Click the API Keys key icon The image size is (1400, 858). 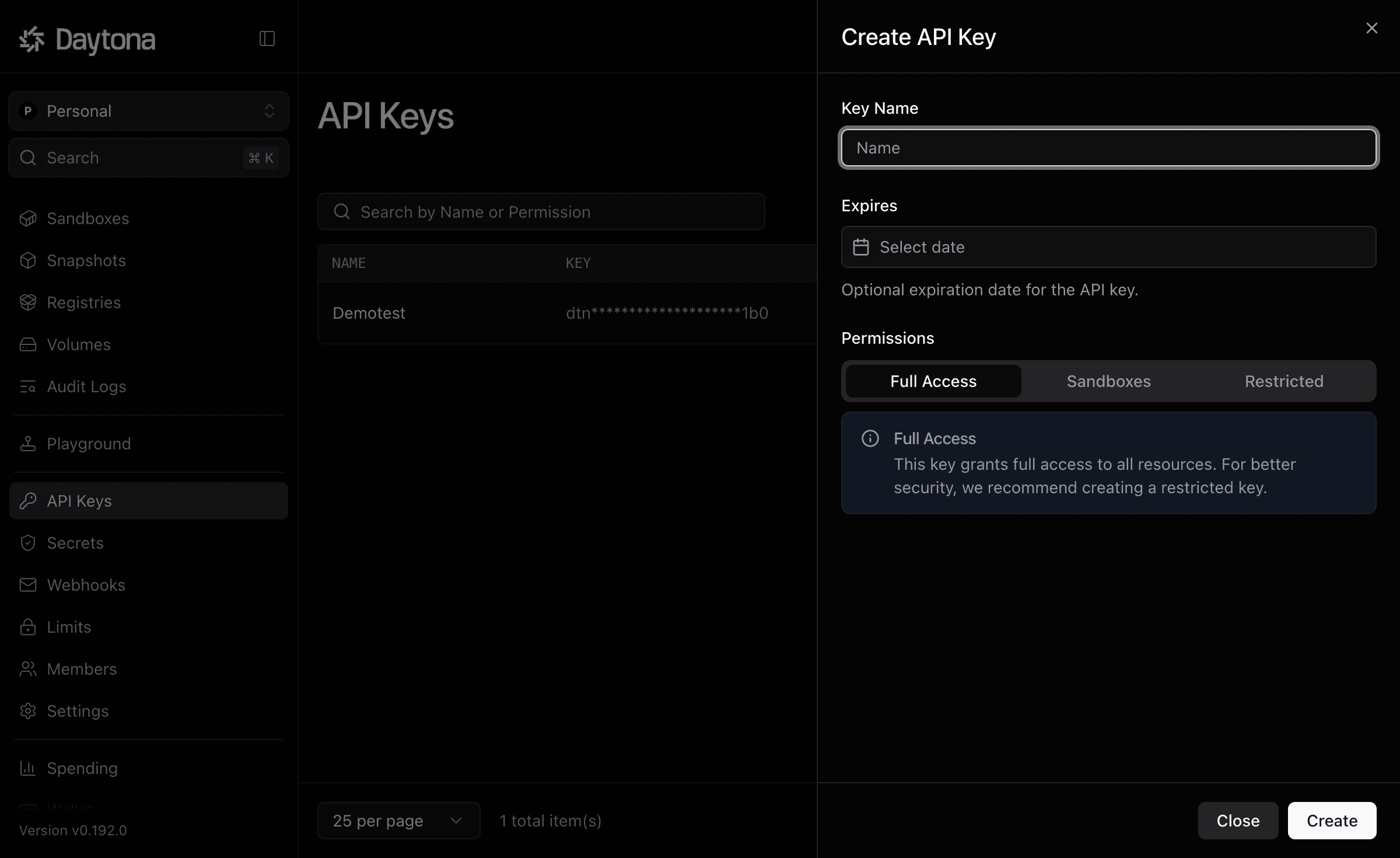[x=28, y=501]
